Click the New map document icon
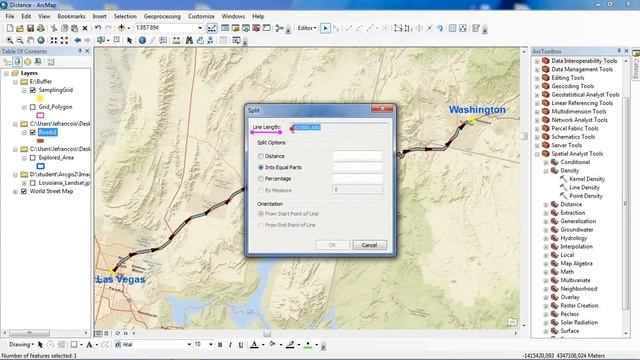The image size is (640, 360). pos(10,28)
